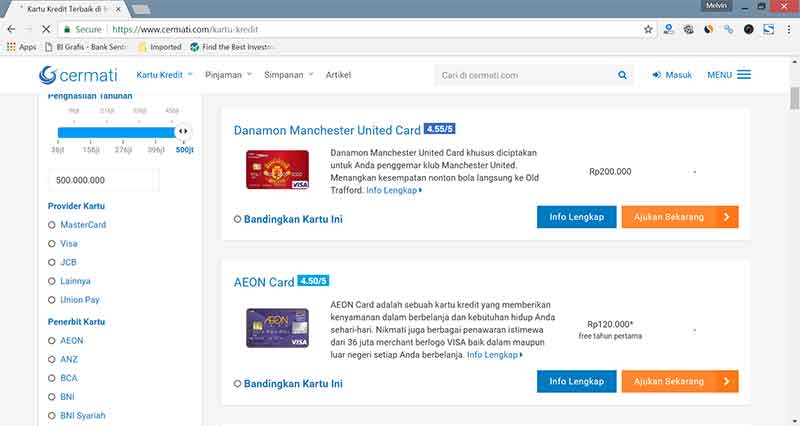
Task: Click inline Info Lengkap link in AEON description
Action: [494, 355]
